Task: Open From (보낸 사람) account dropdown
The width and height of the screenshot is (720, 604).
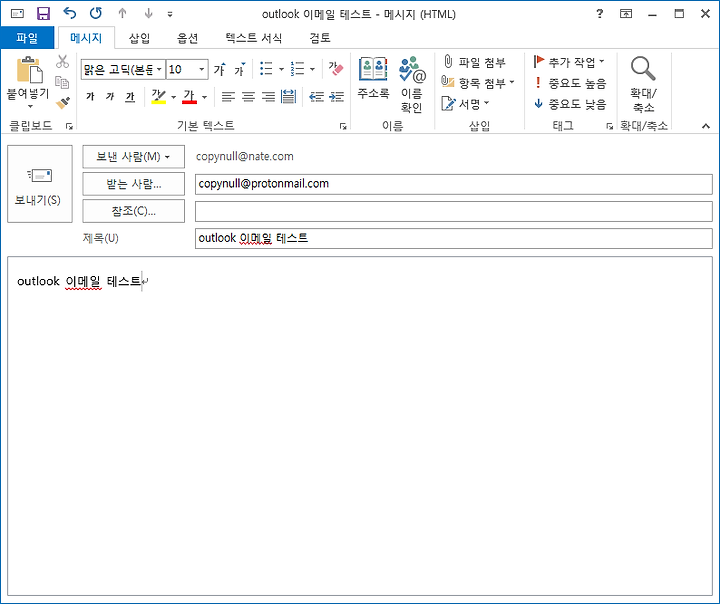Action: [134, 157]
